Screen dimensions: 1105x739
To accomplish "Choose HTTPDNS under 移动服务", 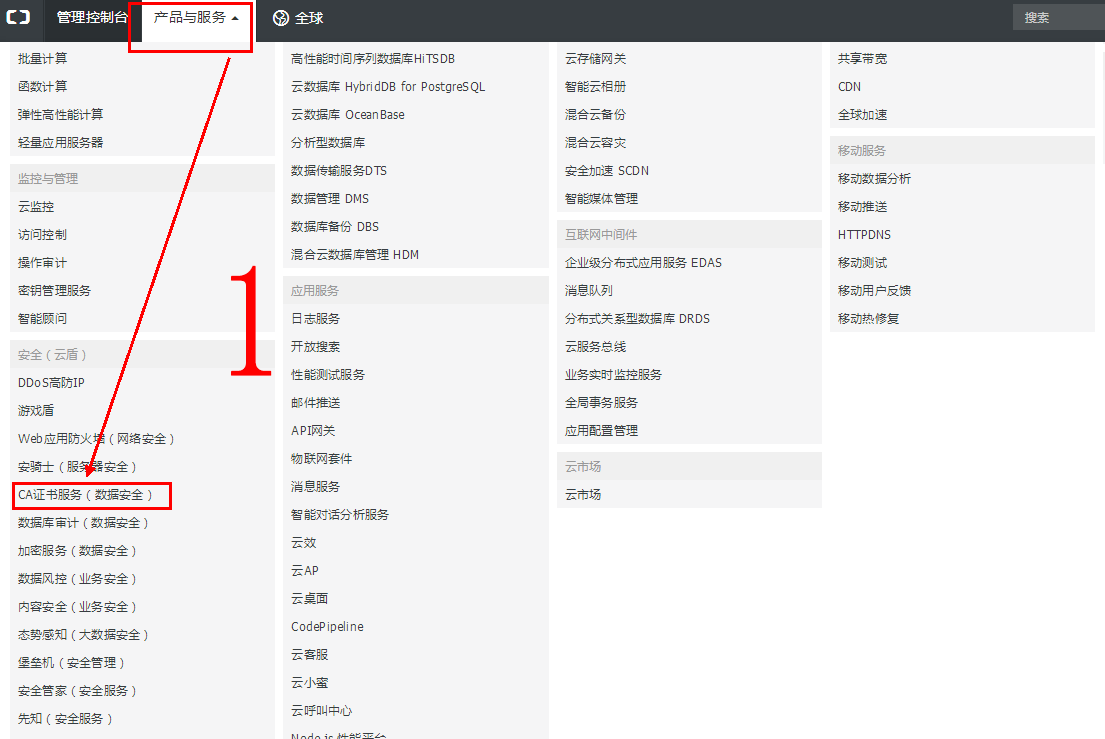I will click(x=864, y=235).
